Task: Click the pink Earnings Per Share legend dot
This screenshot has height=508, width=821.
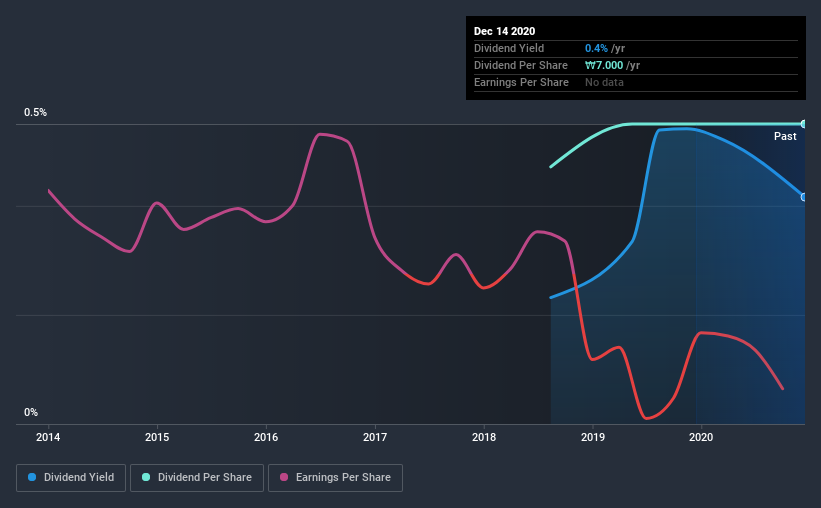Action: pos(284,477)
